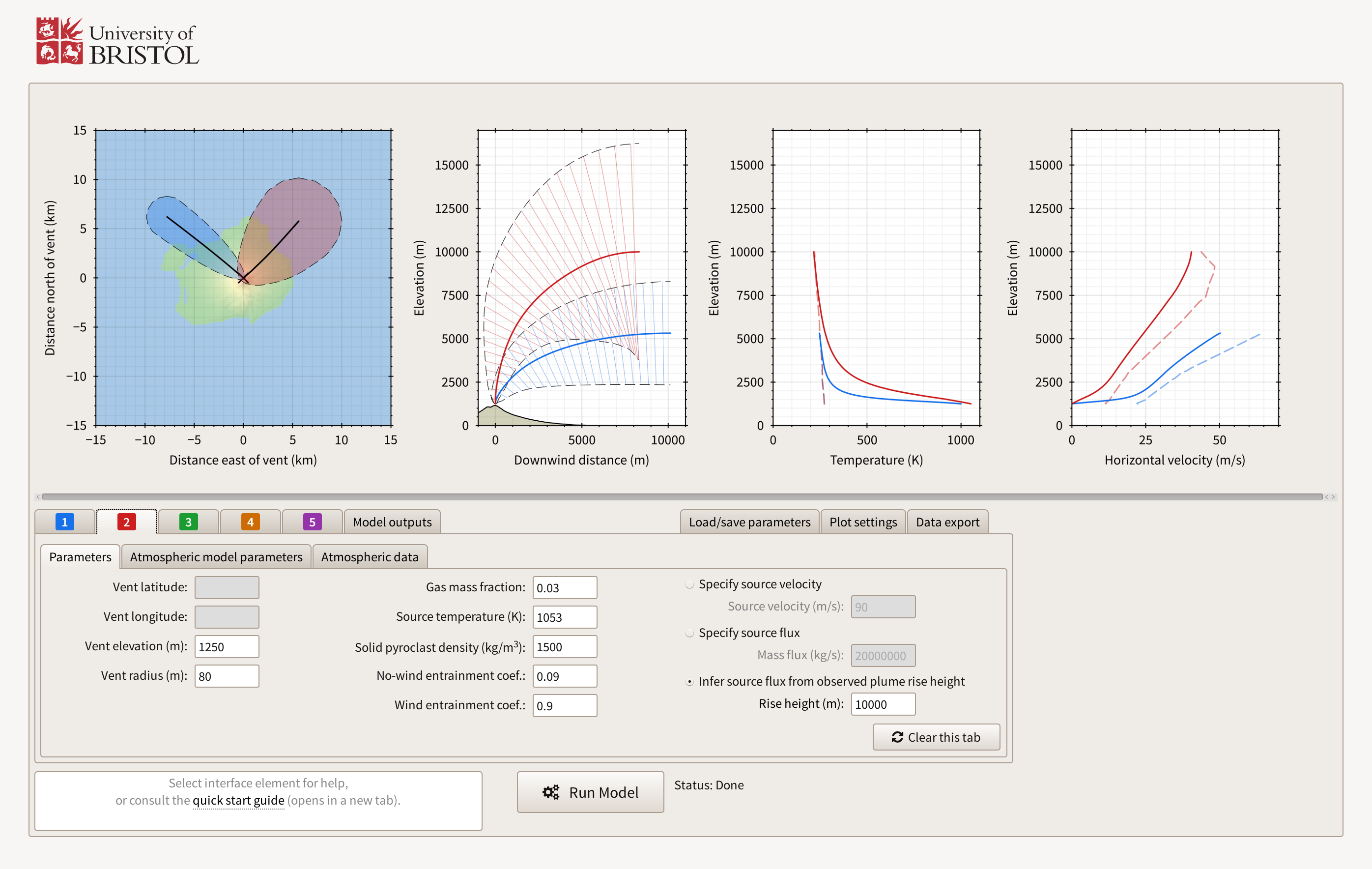Image resolution: width=1372 pixels, height=869 pixels.
Task: Click the Rise height input field
Action: 883,704
